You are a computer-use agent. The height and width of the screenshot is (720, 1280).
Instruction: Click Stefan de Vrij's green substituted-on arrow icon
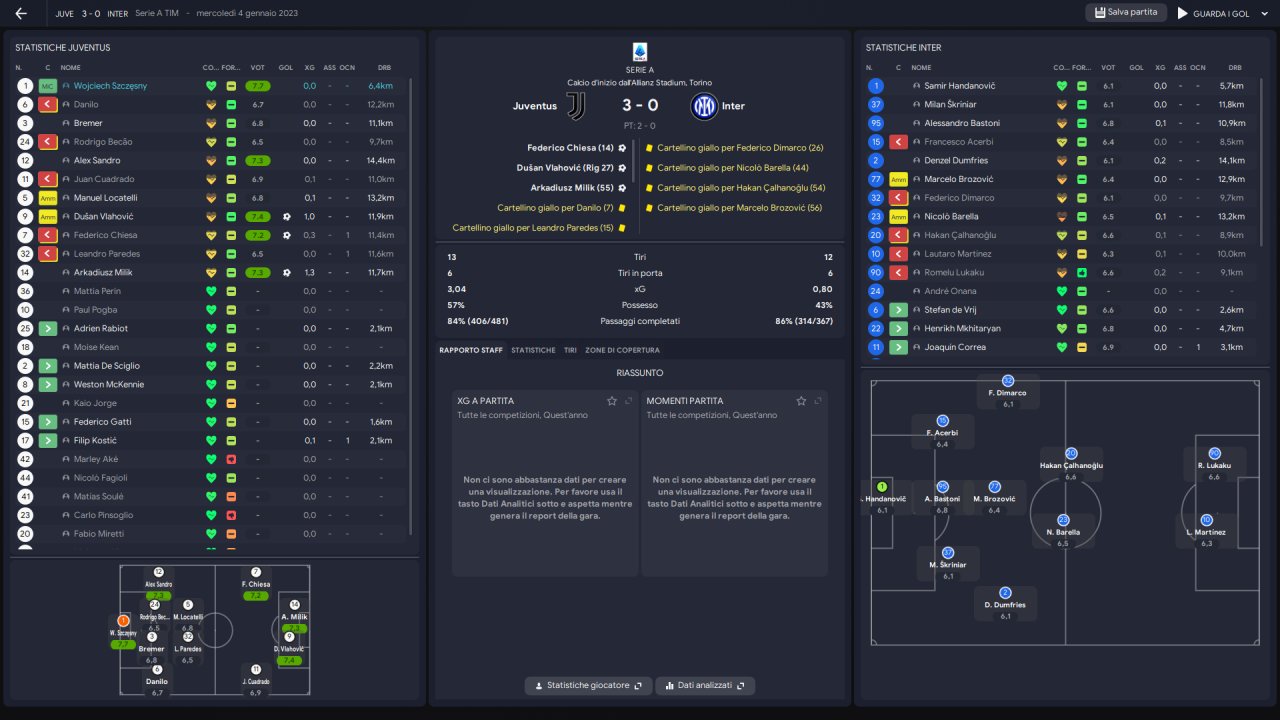[898, 310]
